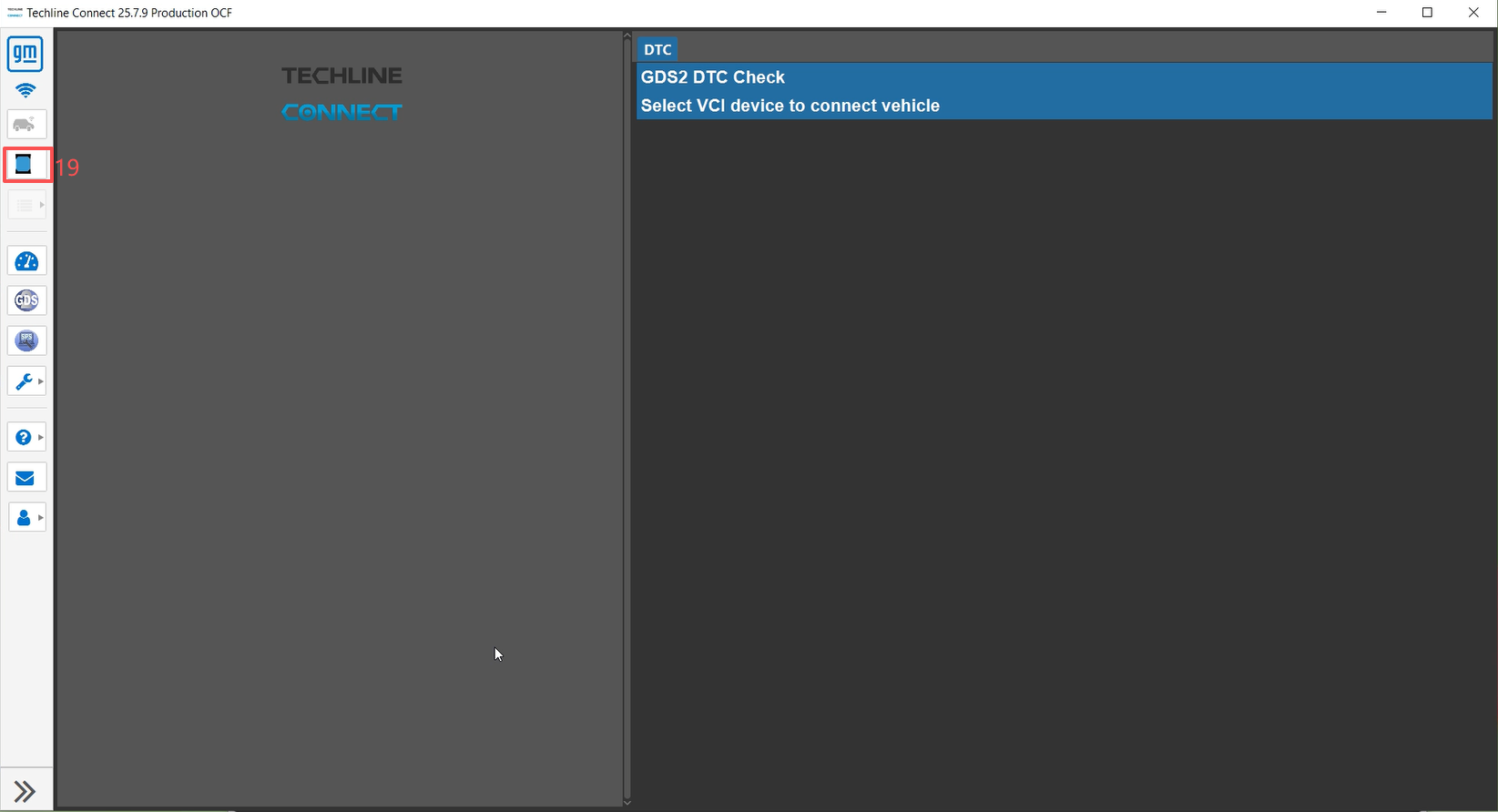1498x812 pixels.
Task: Open the envelope mail icon
Action: point(25,478)
